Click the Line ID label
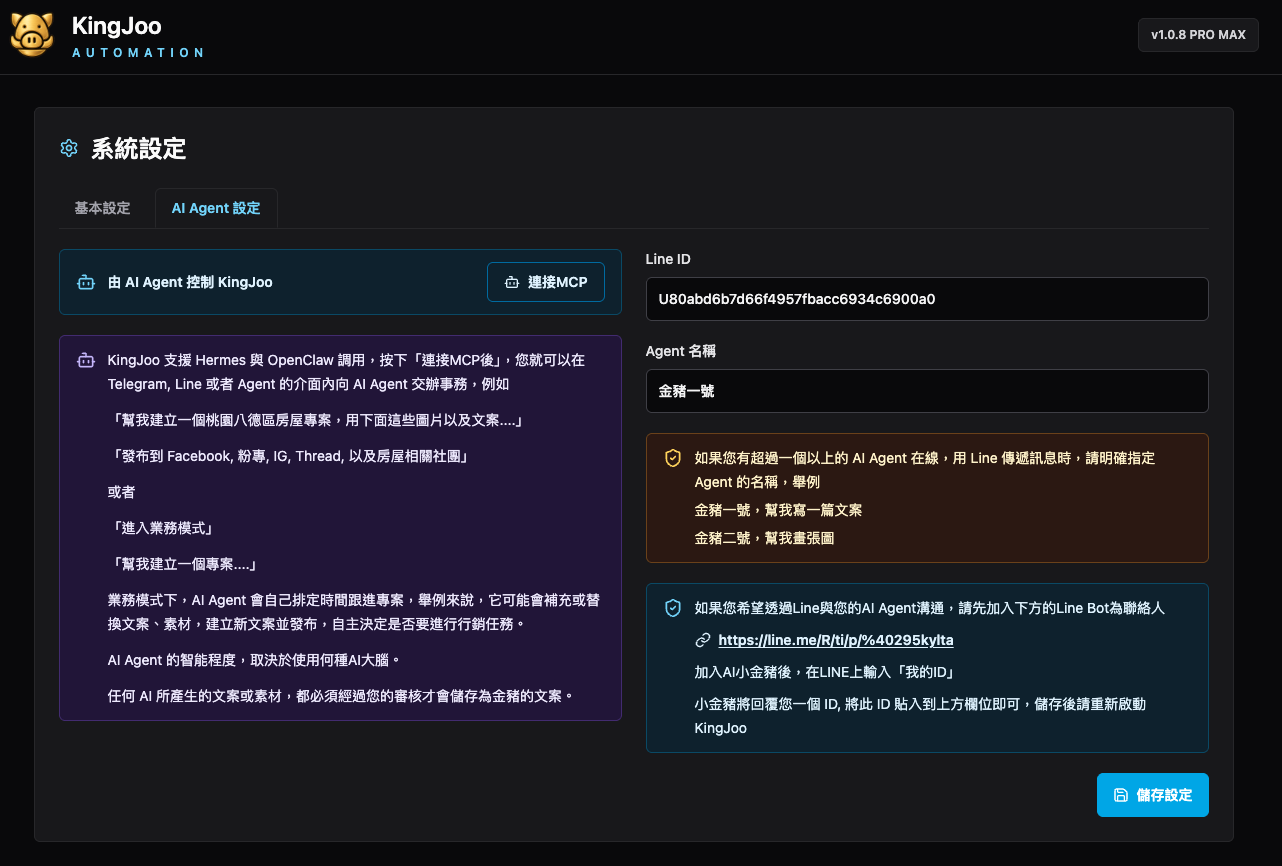The image size is (1282, 866). click(x=668, y=259)
